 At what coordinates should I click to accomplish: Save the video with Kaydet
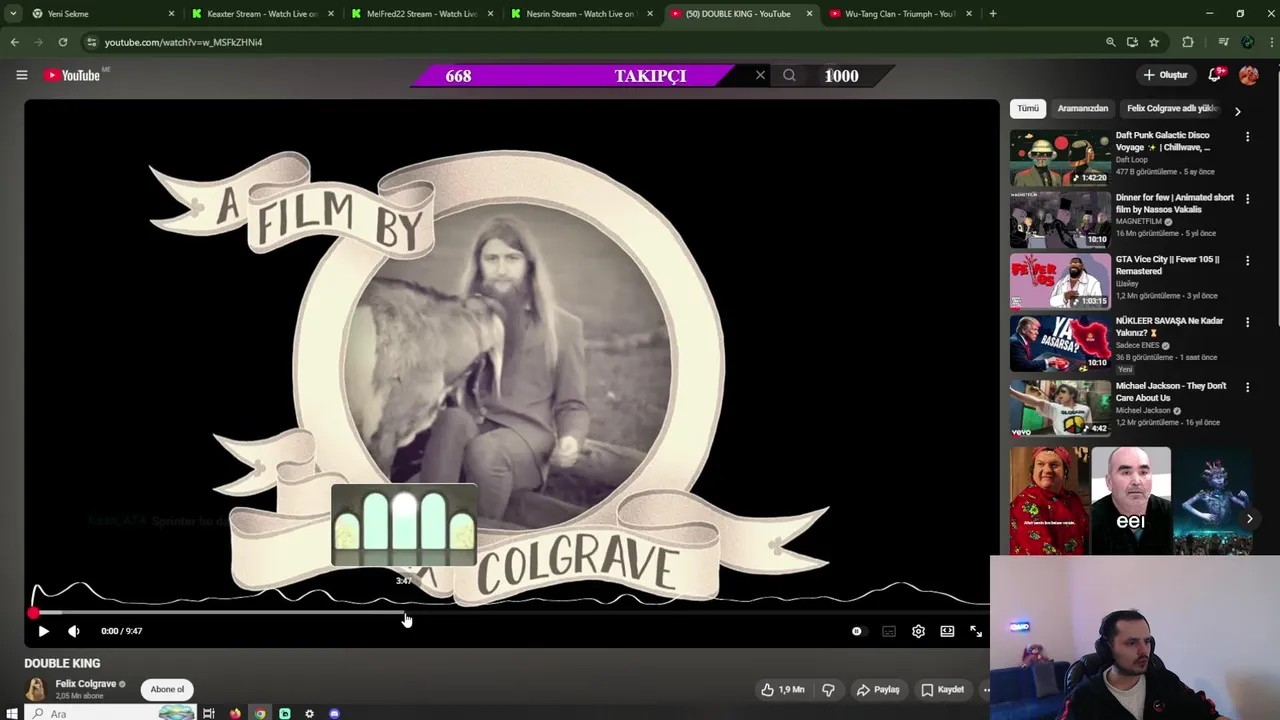pyautogui.click(x=943, y=689)
